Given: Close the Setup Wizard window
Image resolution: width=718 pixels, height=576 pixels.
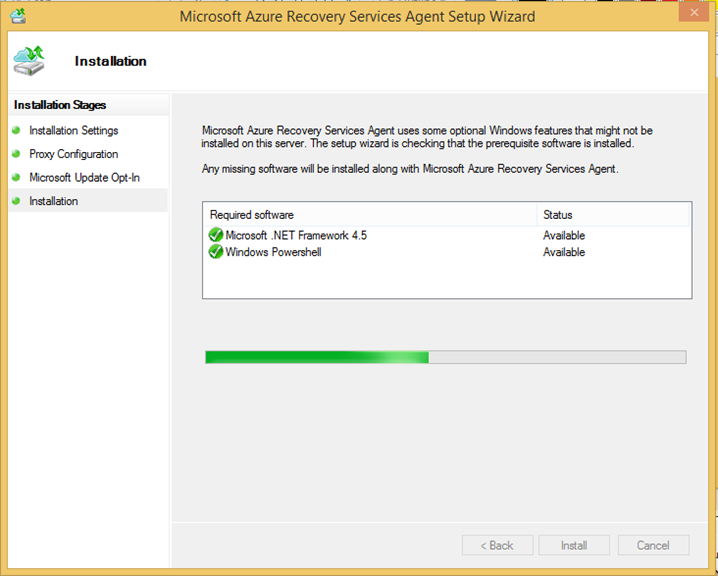Looking at the screenshot, I should (694, 12).
